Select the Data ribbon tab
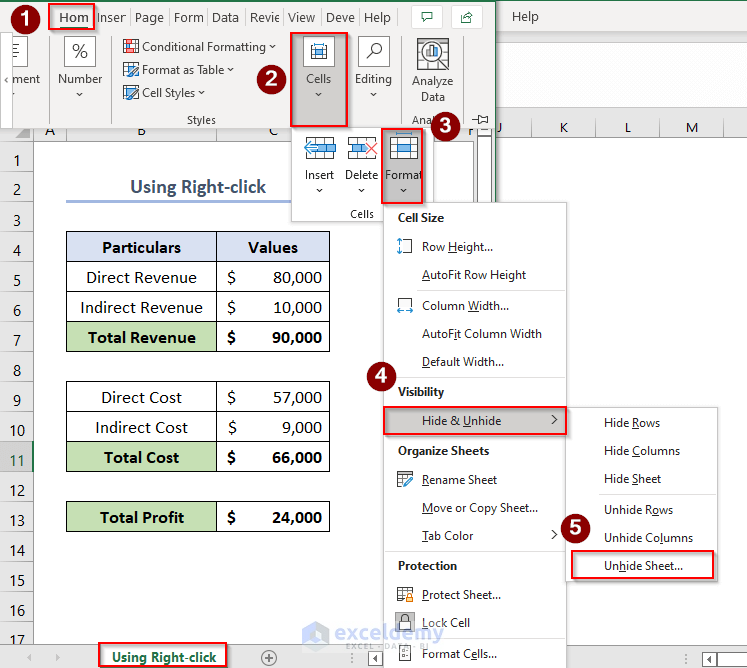 [225, 18]
